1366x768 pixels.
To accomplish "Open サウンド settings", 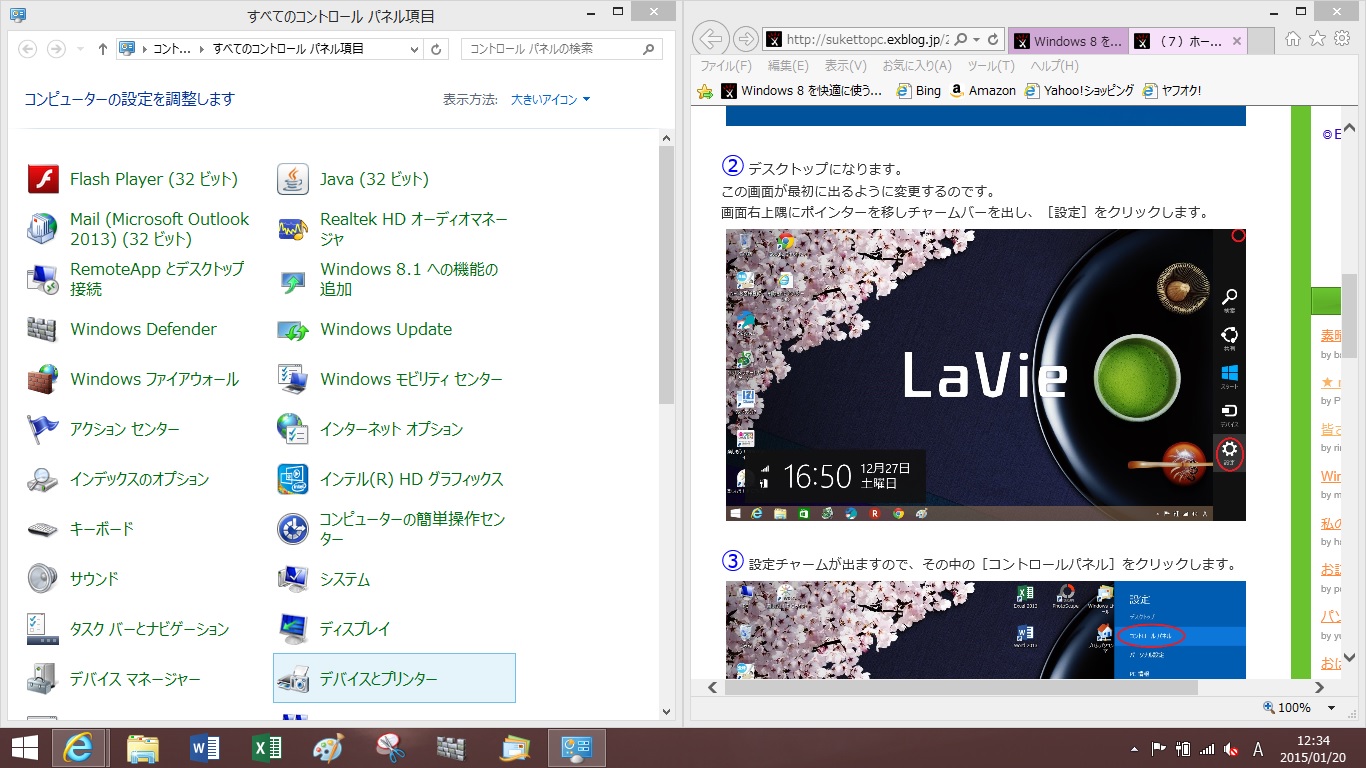I will [x=73, y=579].
